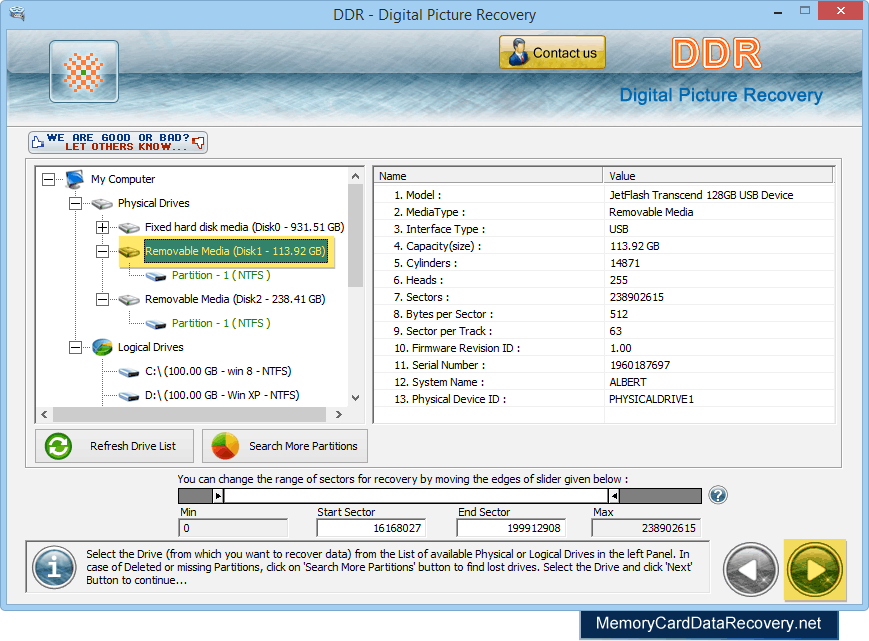The height and width of the screenshot is (641, 869).
Task: Click the yellow Disk1 removable media icon
Action: click(129, 252)
